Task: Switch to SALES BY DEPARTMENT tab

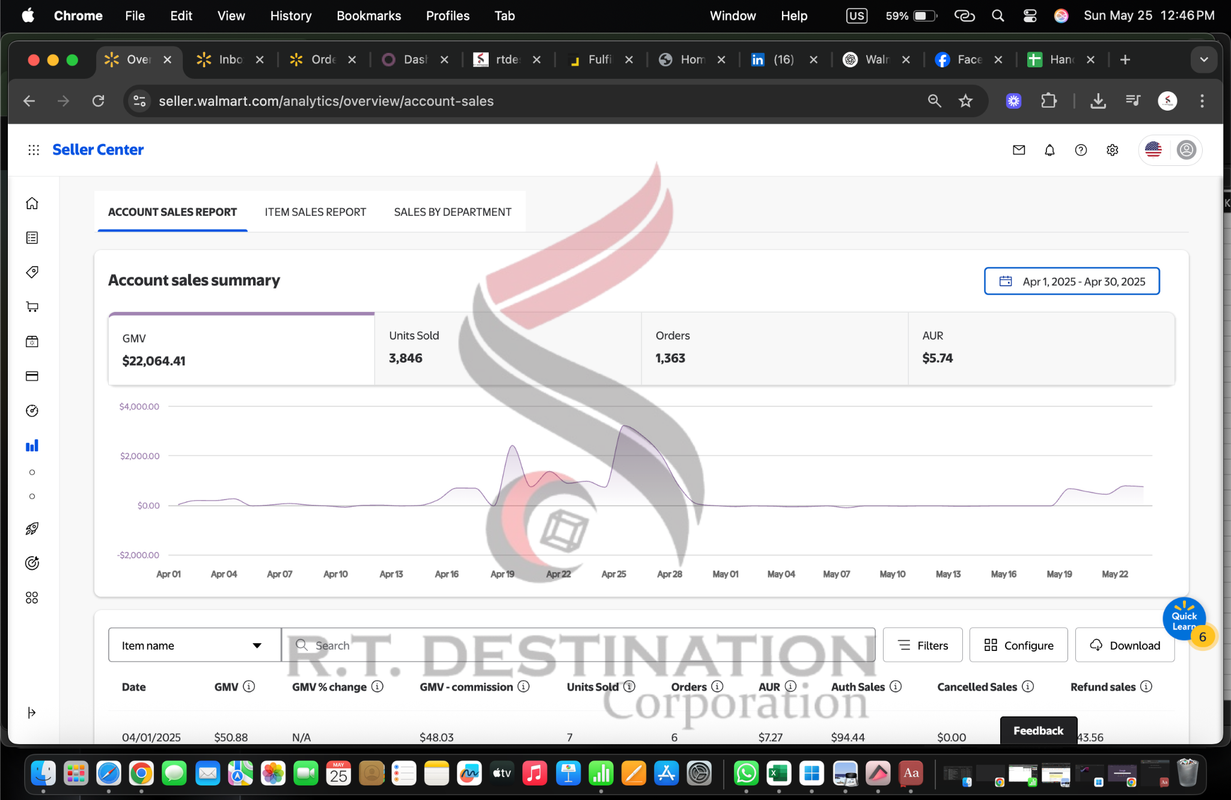Action: [x=452, y=212]
